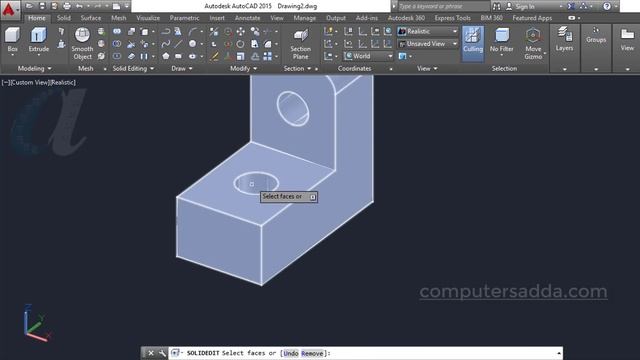Click the Solid Intersect icon

(x=117, y=56)
